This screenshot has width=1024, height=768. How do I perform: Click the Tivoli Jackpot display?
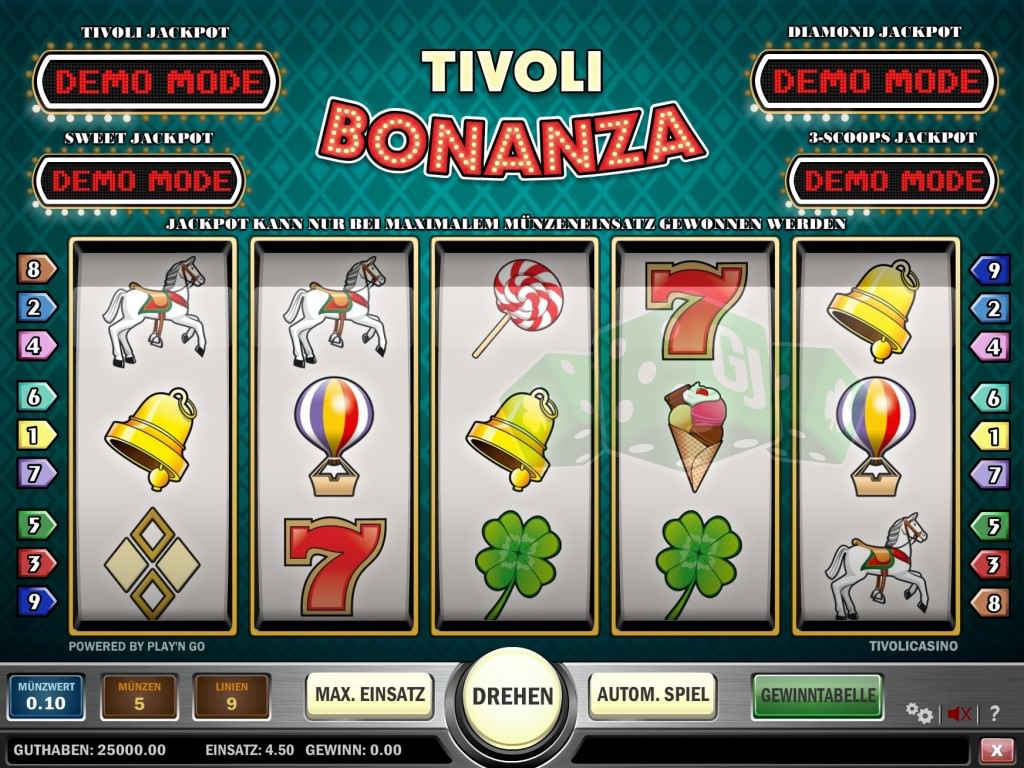tap(157, 82)
